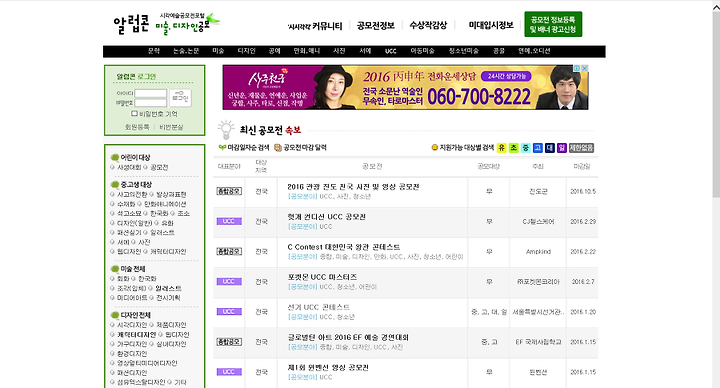Screen dimensions: 720x388
Task: Select the 미술 category in black bar
Action: 218,51
